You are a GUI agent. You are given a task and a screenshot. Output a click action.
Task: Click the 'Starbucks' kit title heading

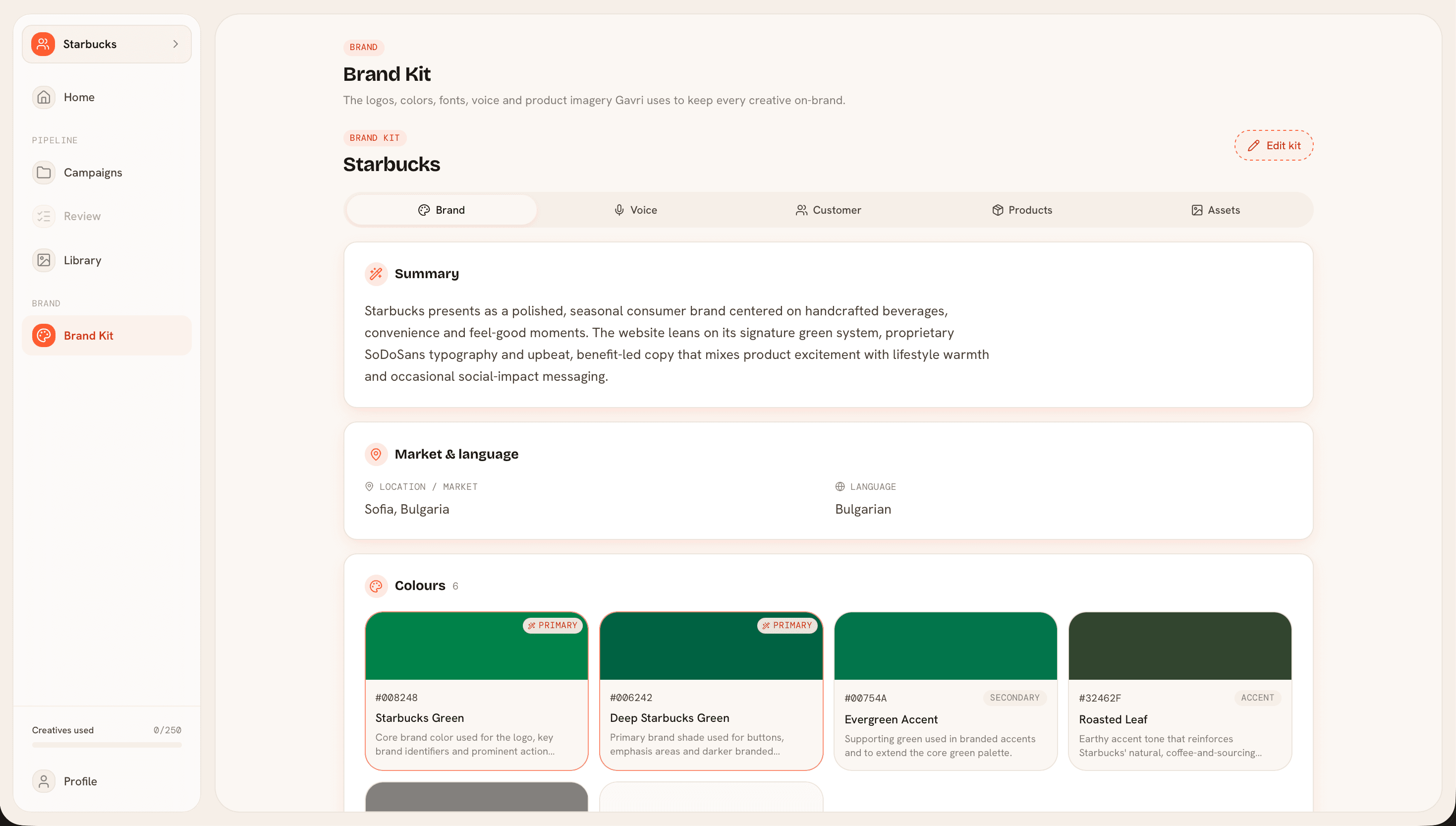click(x=391, y=164)
